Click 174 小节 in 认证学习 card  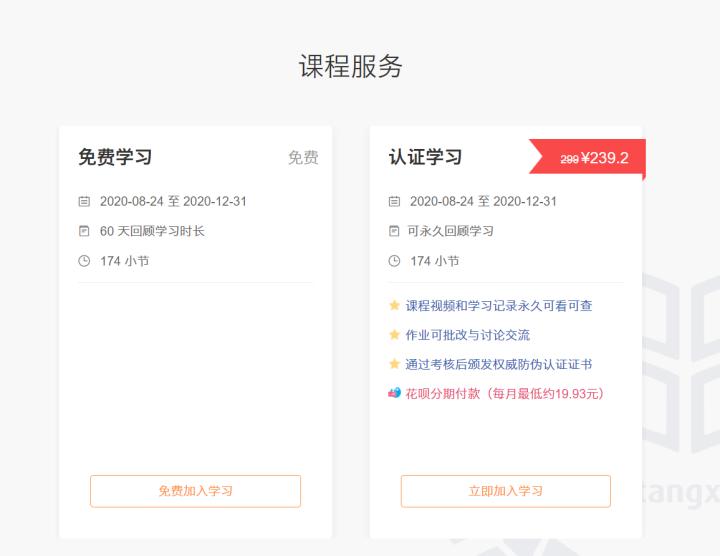(435, 261)
